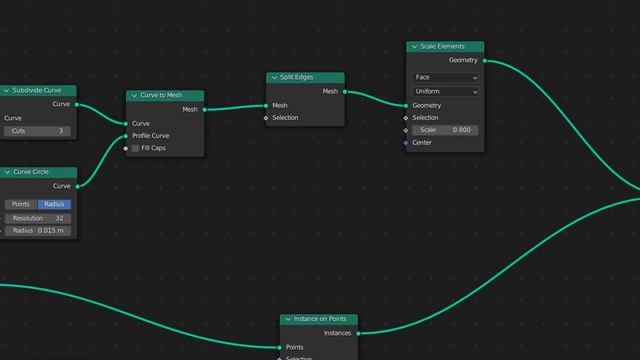
Task: Collapse the Subdivide Curve node
Action: click(x=6, y=91)
